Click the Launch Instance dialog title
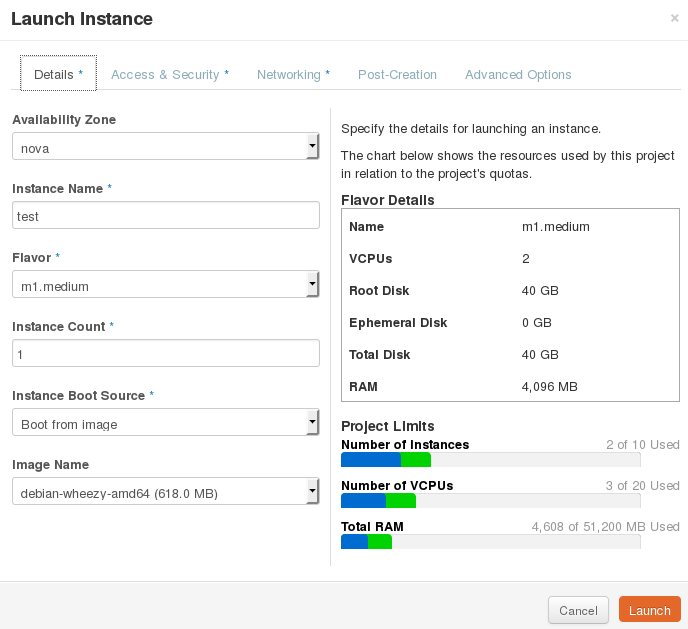 tap(82, 19)
